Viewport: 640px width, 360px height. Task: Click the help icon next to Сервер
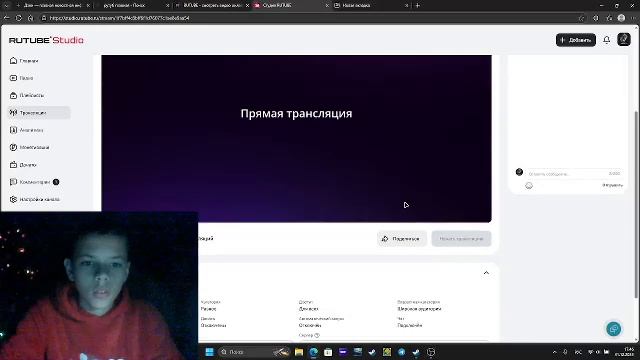pos(317,335)
